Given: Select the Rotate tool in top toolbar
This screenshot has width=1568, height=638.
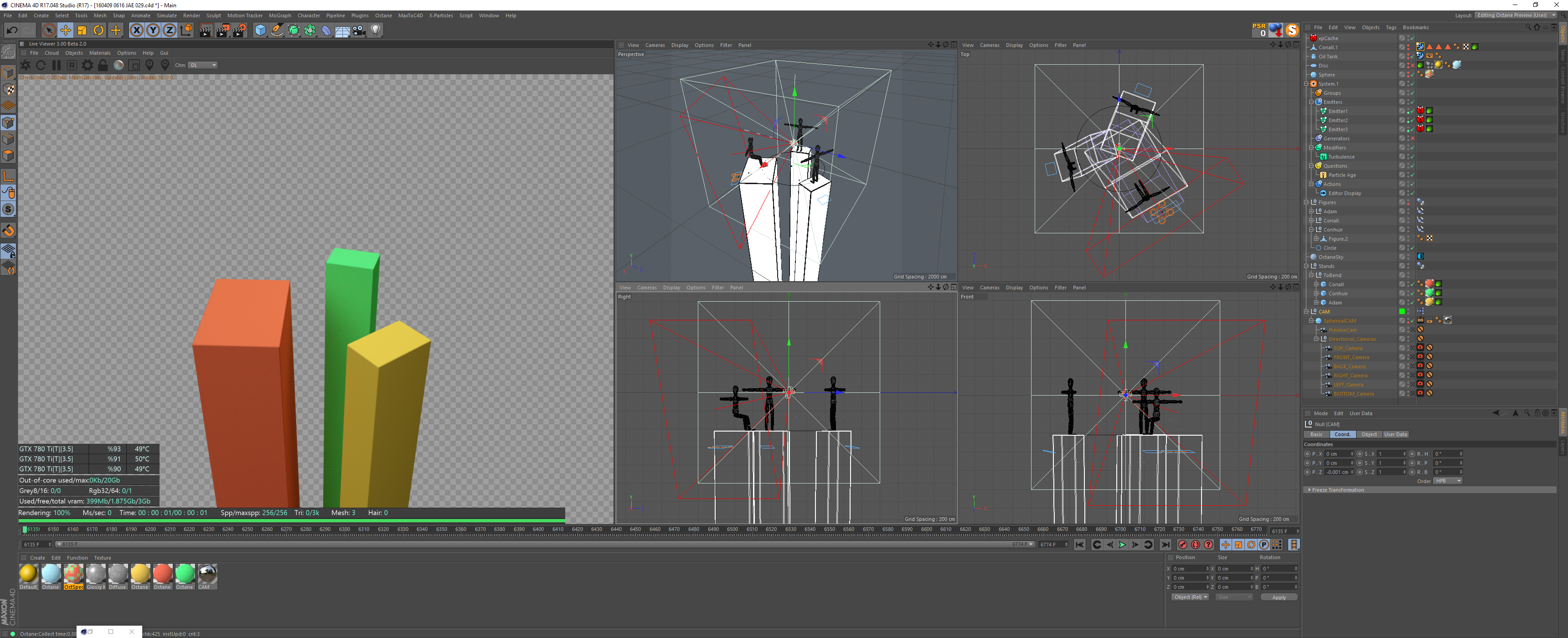Looking at the screenshot, I should (98, 30).
